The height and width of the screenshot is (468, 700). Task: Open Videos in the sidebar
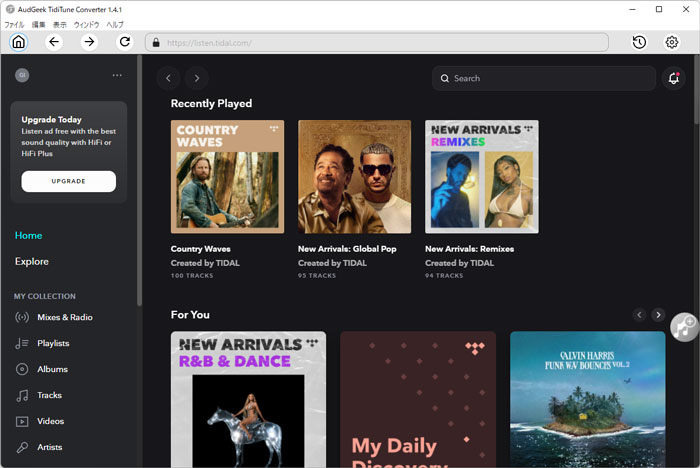[40, 421]
